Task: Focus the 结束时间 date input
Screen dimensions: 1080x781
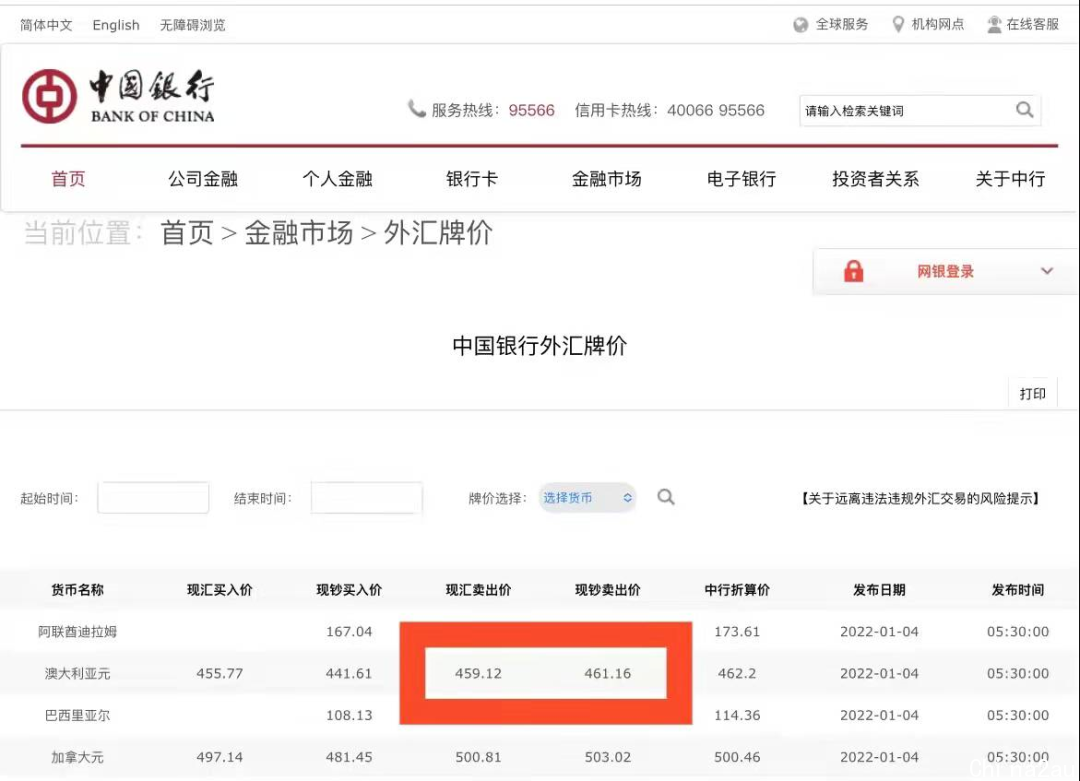Action: pyautogui.click(x=366, y=497)
